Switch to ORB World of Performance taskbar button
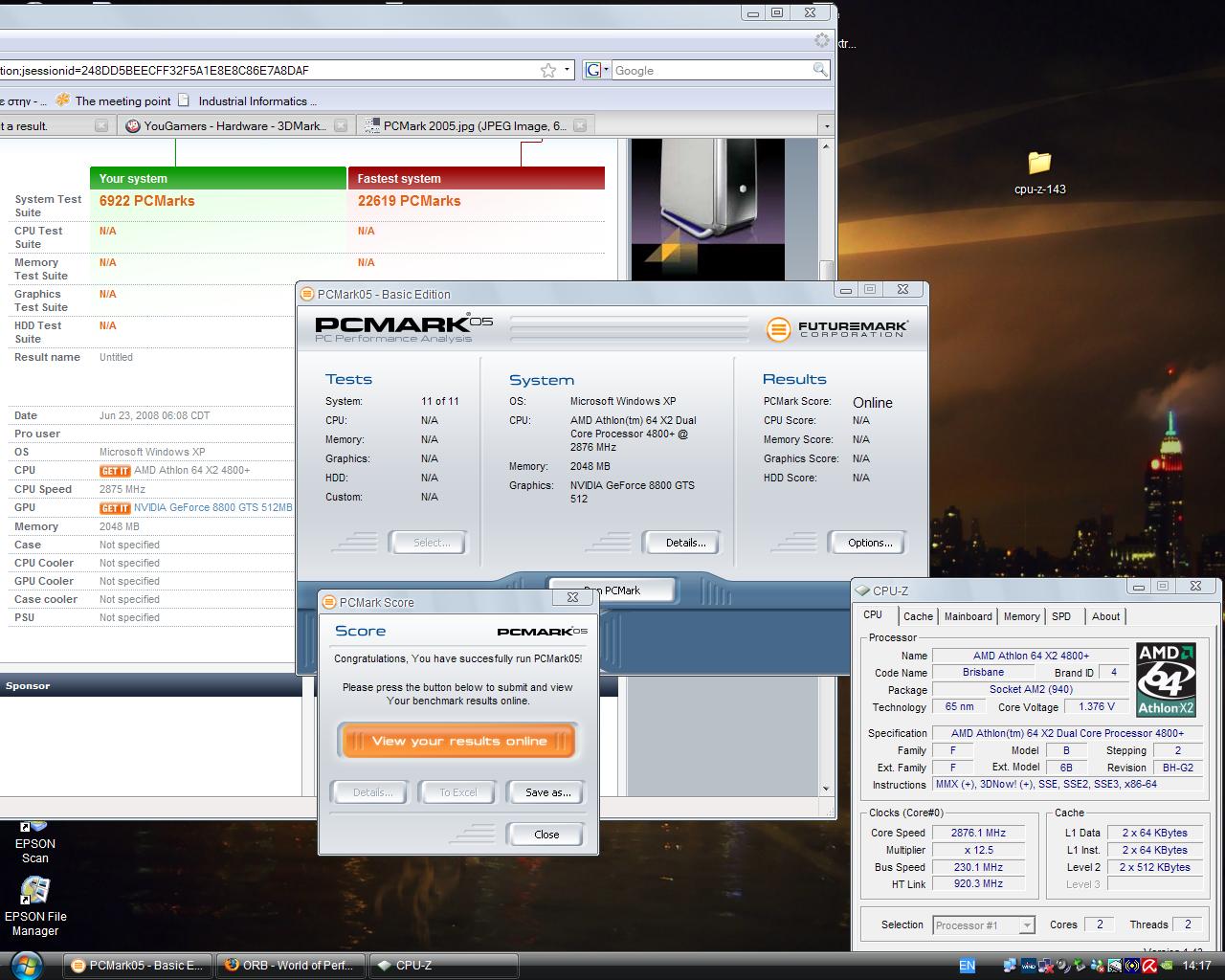This screenshot has width=1225, height=980. 290,966
